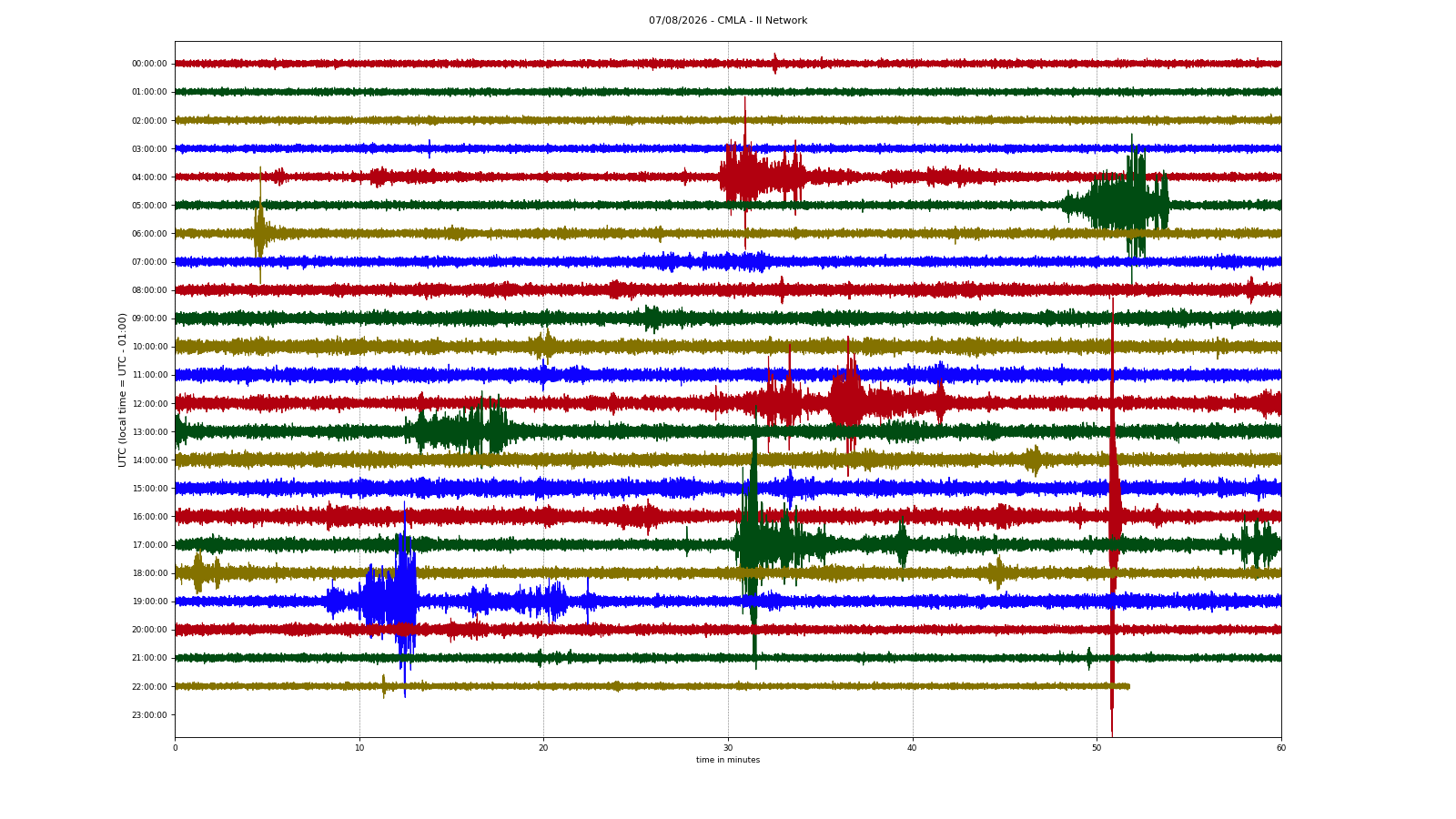This screenshot has height=819, width=1456.
Task: Pick the 14:00:00 time label
Action: 149,460
